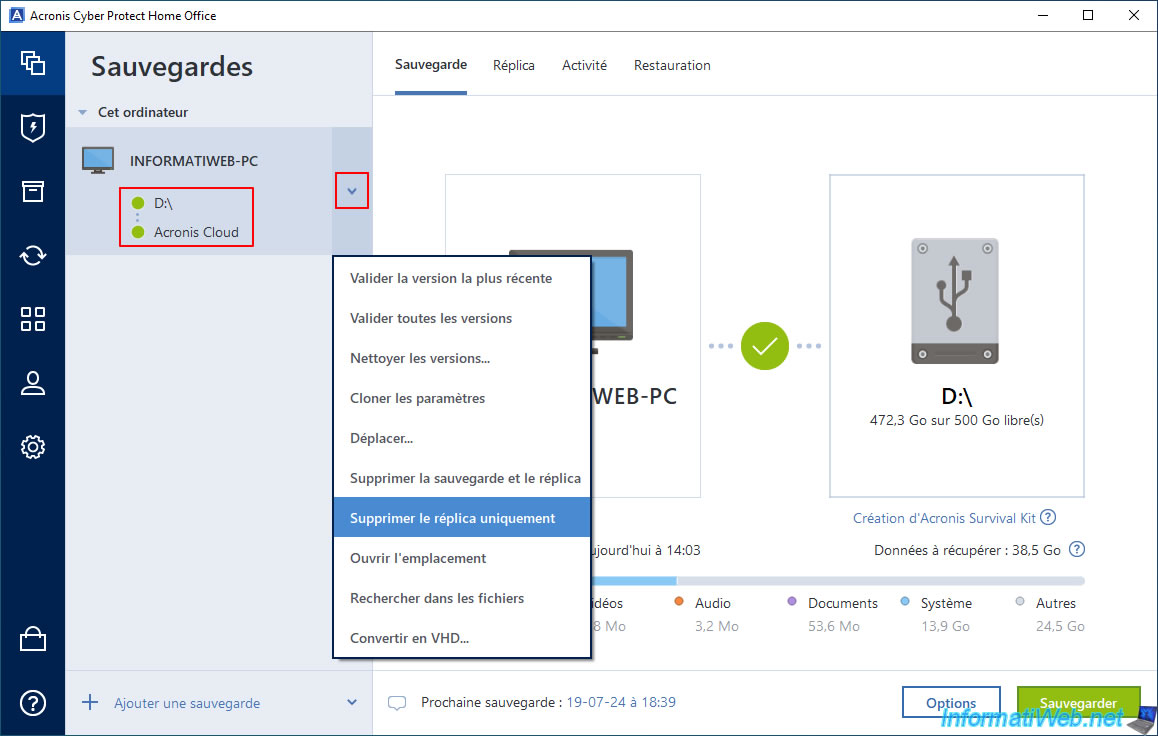Open the Settings gear icon
Screen dimensions: 1158x736
(x=32, y=447)
